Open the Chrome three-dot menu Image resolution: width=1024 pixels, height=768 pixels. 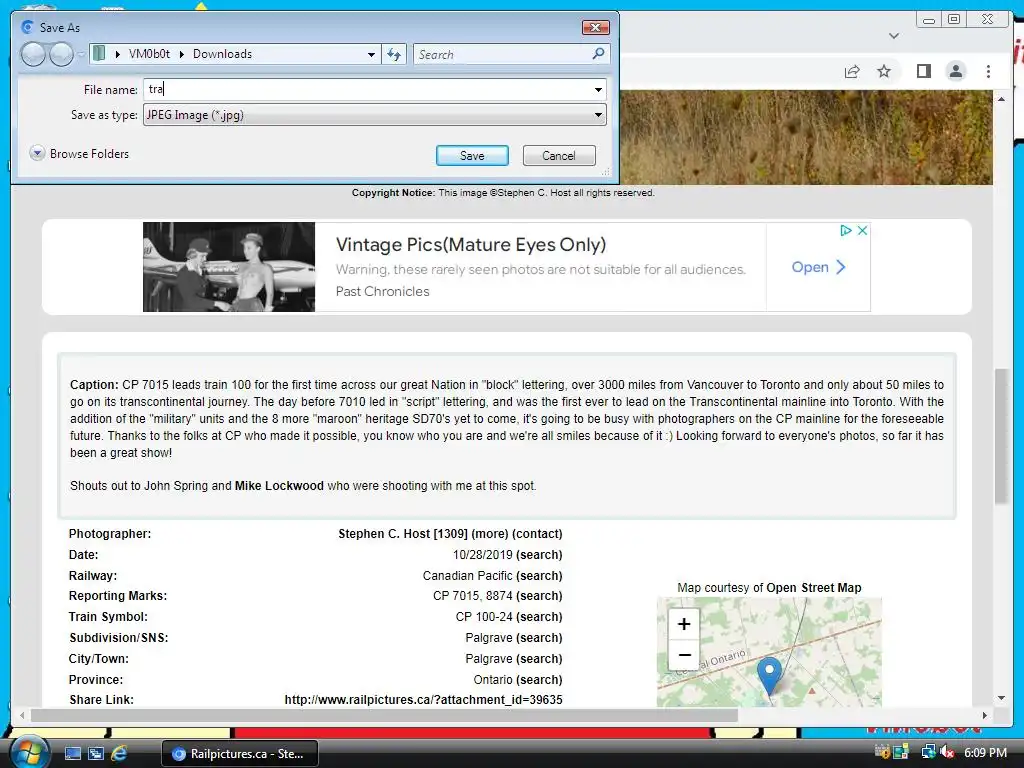pos(988,71)
